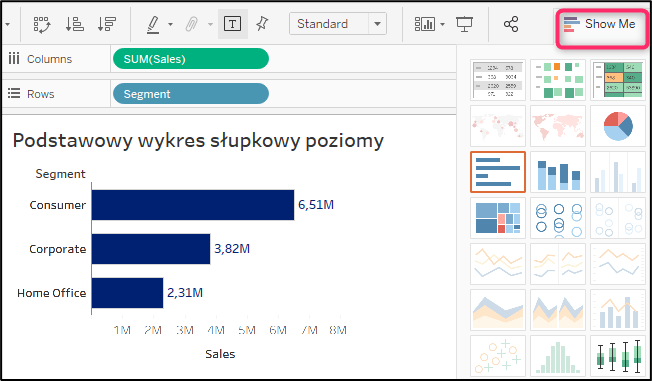Screen dimensions: 652x381
Task: Open the paperclip Group dropdown arrow
Action: point(210,24)
